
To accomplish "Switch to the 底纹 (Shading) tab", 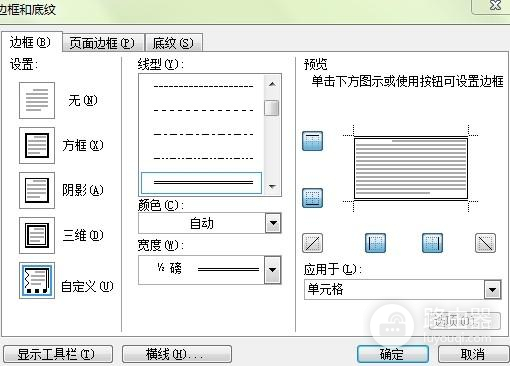I will coord(173,43).
